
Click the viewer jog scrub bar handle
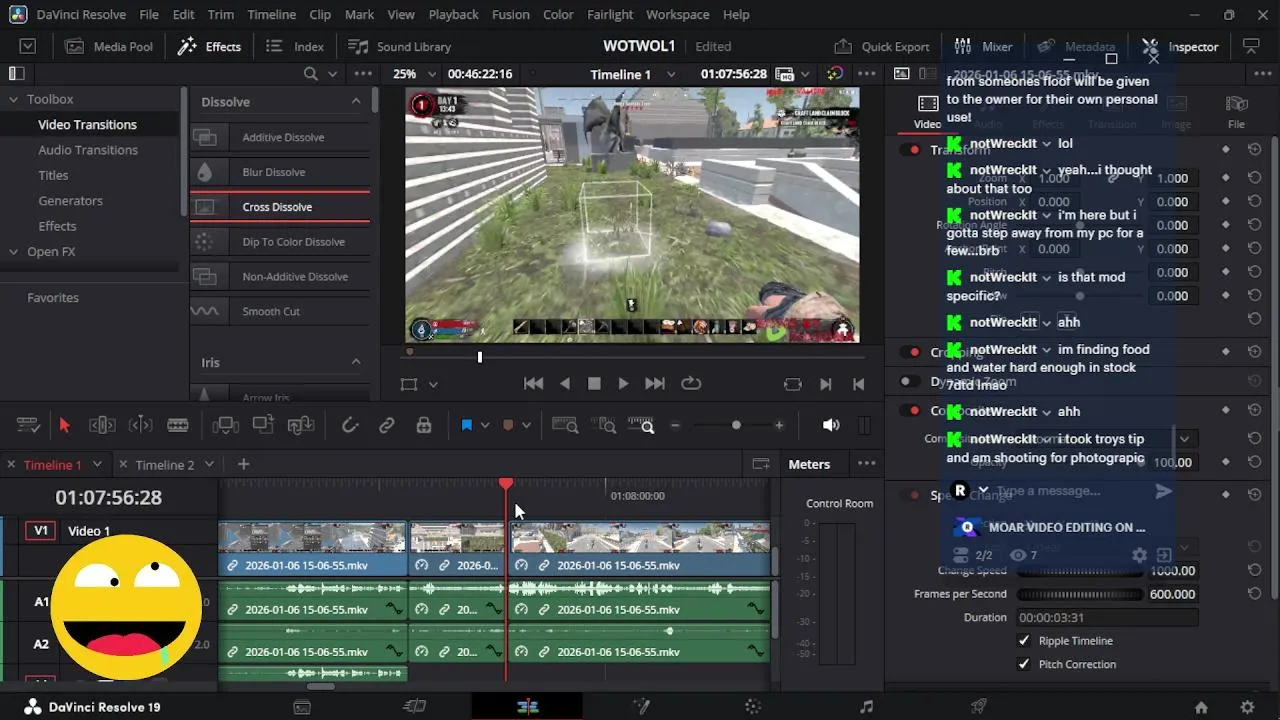click(x=479, y=356)
